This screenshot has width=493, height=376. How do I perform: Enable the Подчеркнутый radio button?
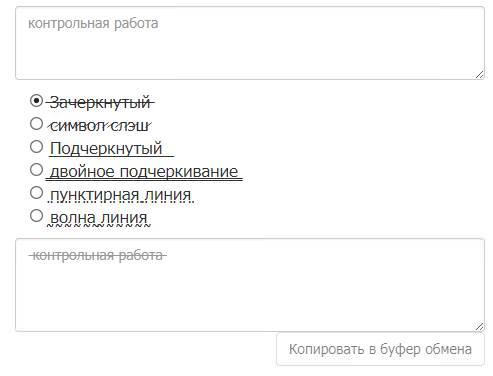click(x=36, y=147)
